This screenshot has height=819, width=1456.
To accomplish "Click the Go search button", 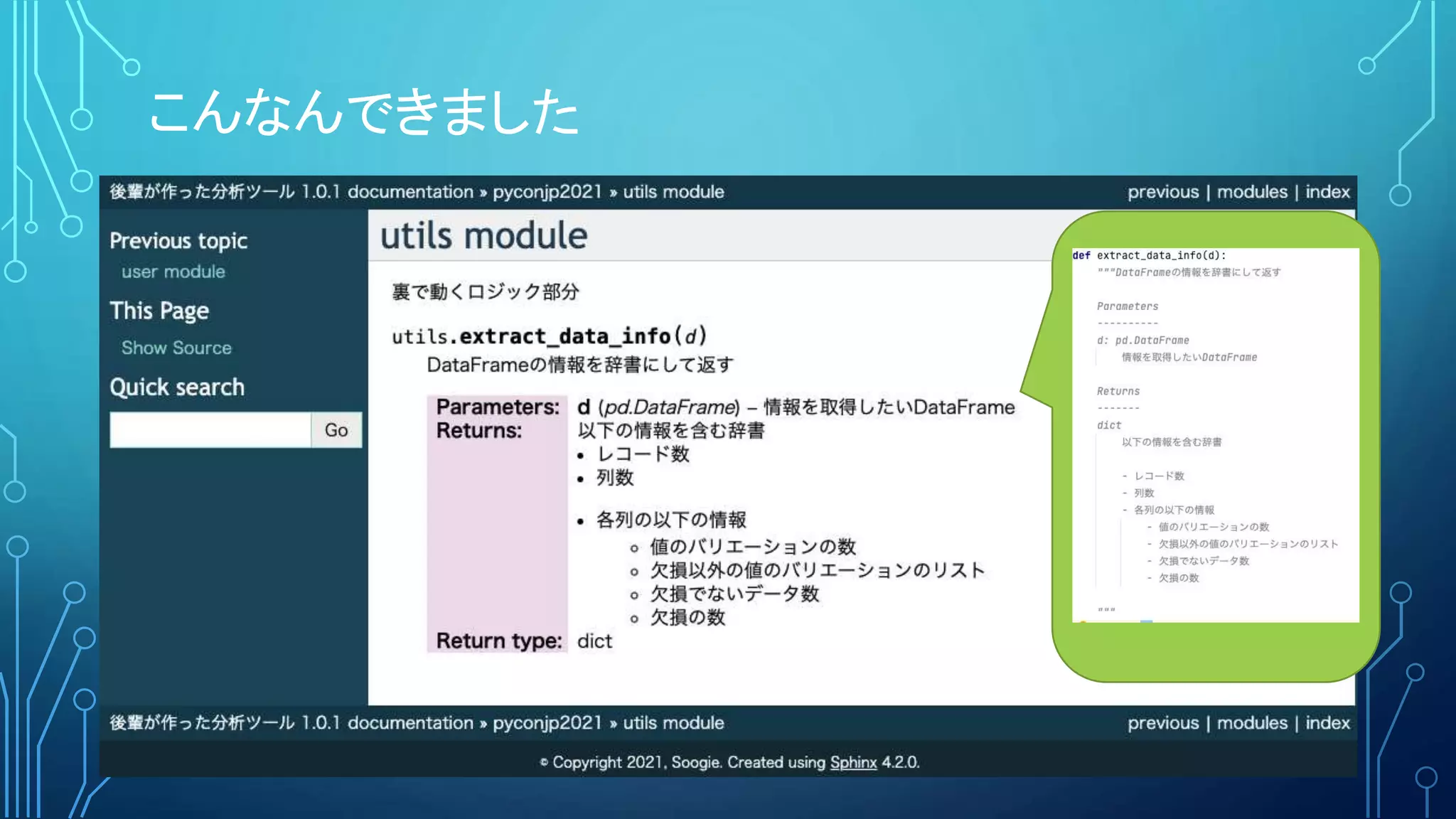I will coord(336,430).
